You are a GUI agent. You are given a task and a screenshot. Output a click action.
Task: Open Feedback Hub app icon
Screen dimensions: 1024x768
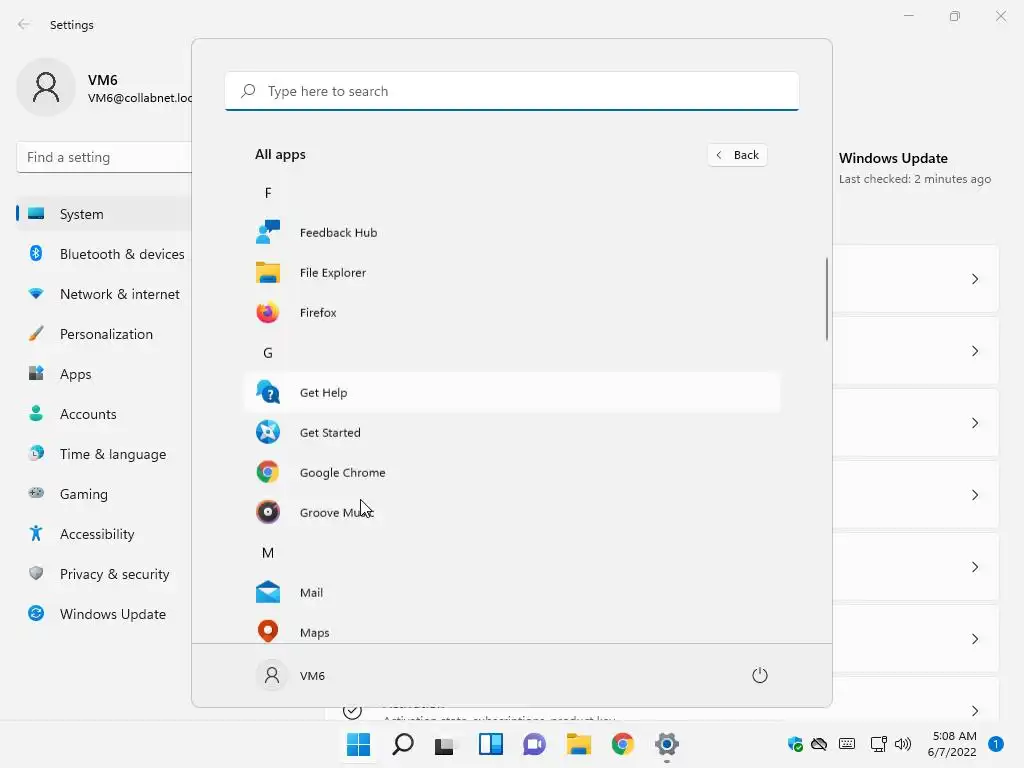(268, 232)
